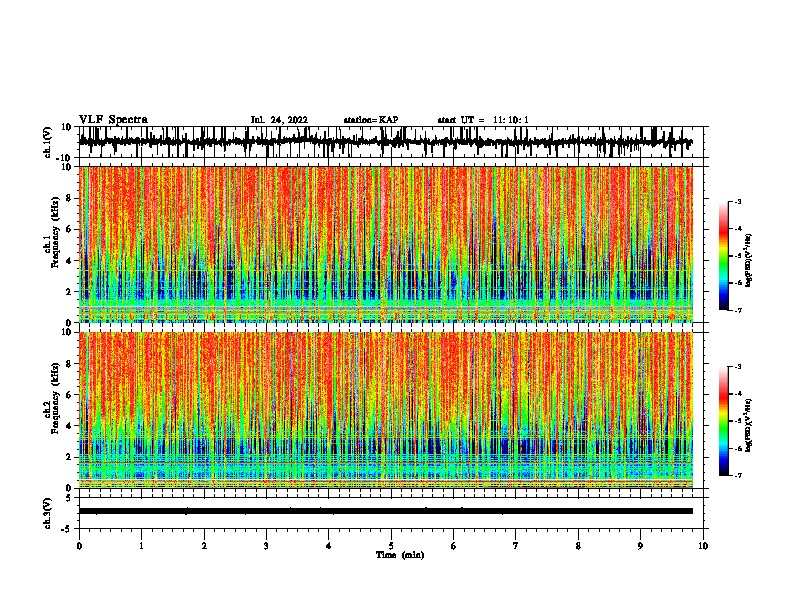
Task: Click the "station=KAP" header label
Action: (371, 120)
